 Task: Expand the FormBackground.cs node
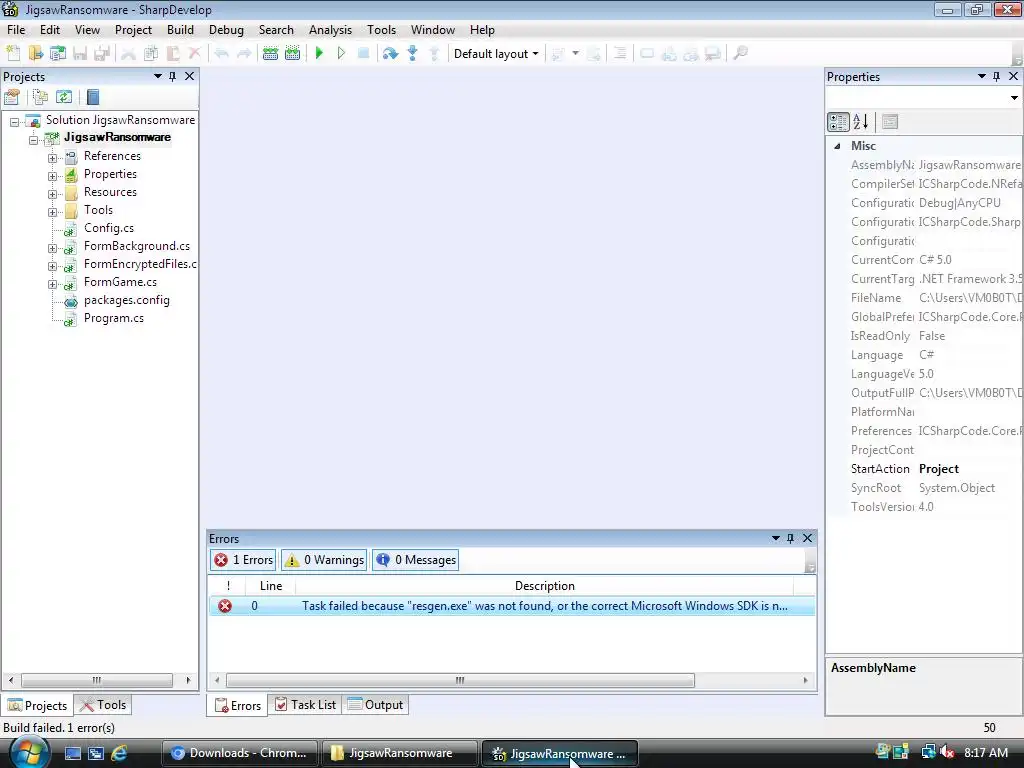pyautogui.click(x=52, y=248)
